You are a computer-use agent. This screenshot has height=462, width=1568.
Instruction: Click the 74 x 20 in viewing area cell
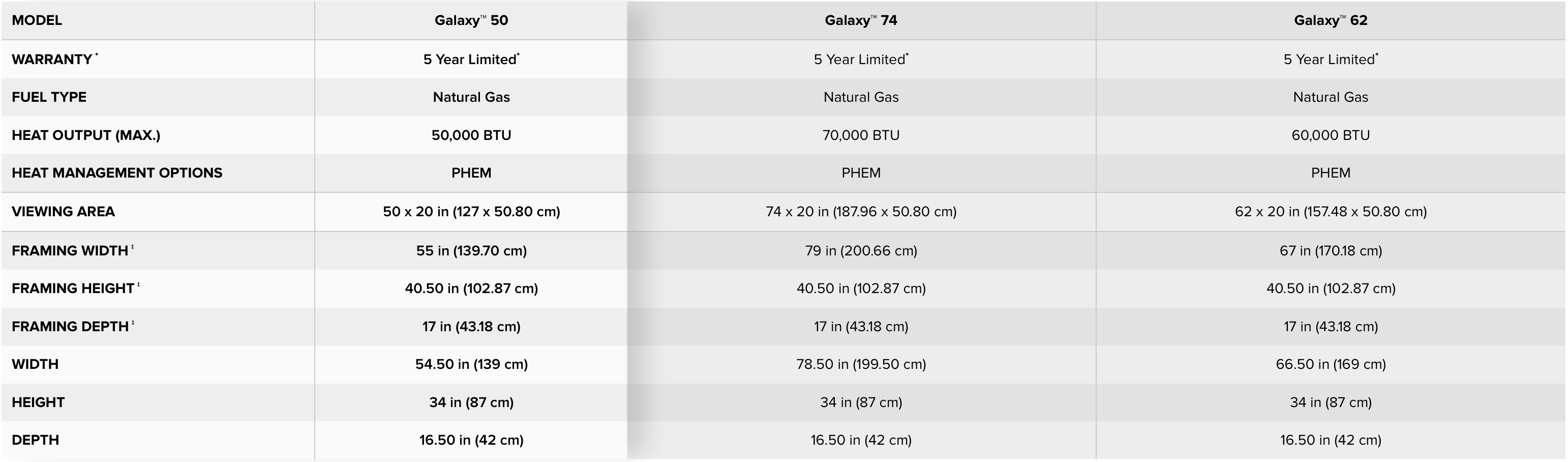click(x=861, y=212)
